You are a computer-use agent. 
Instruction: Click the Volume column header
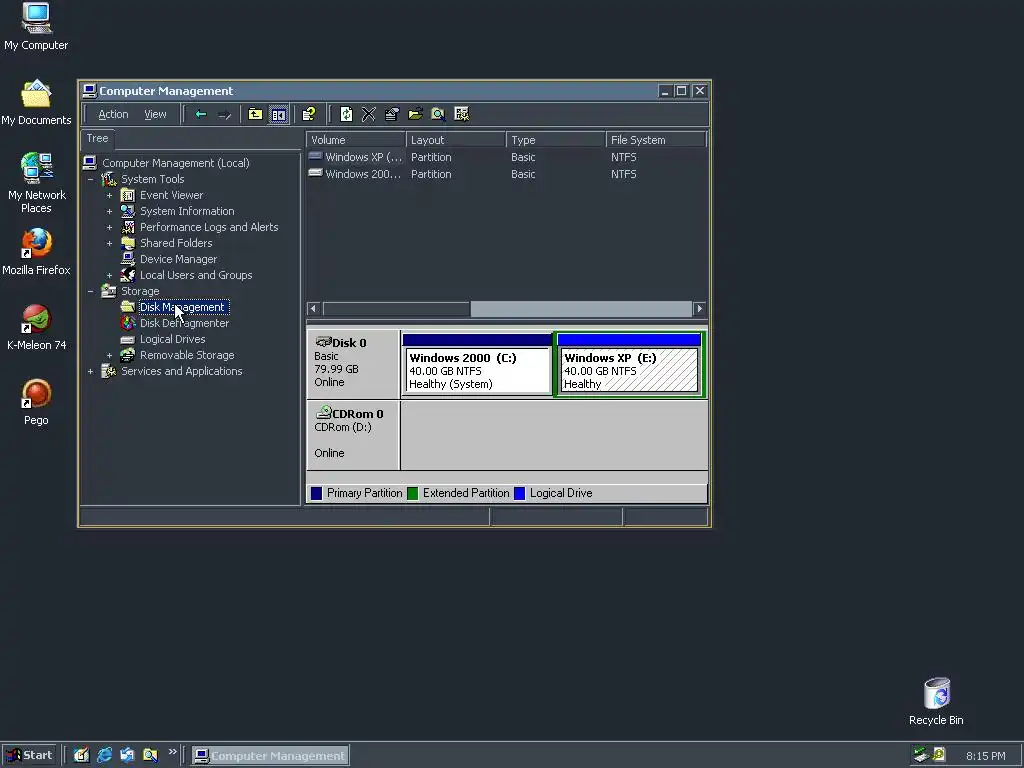click(356, 140)
